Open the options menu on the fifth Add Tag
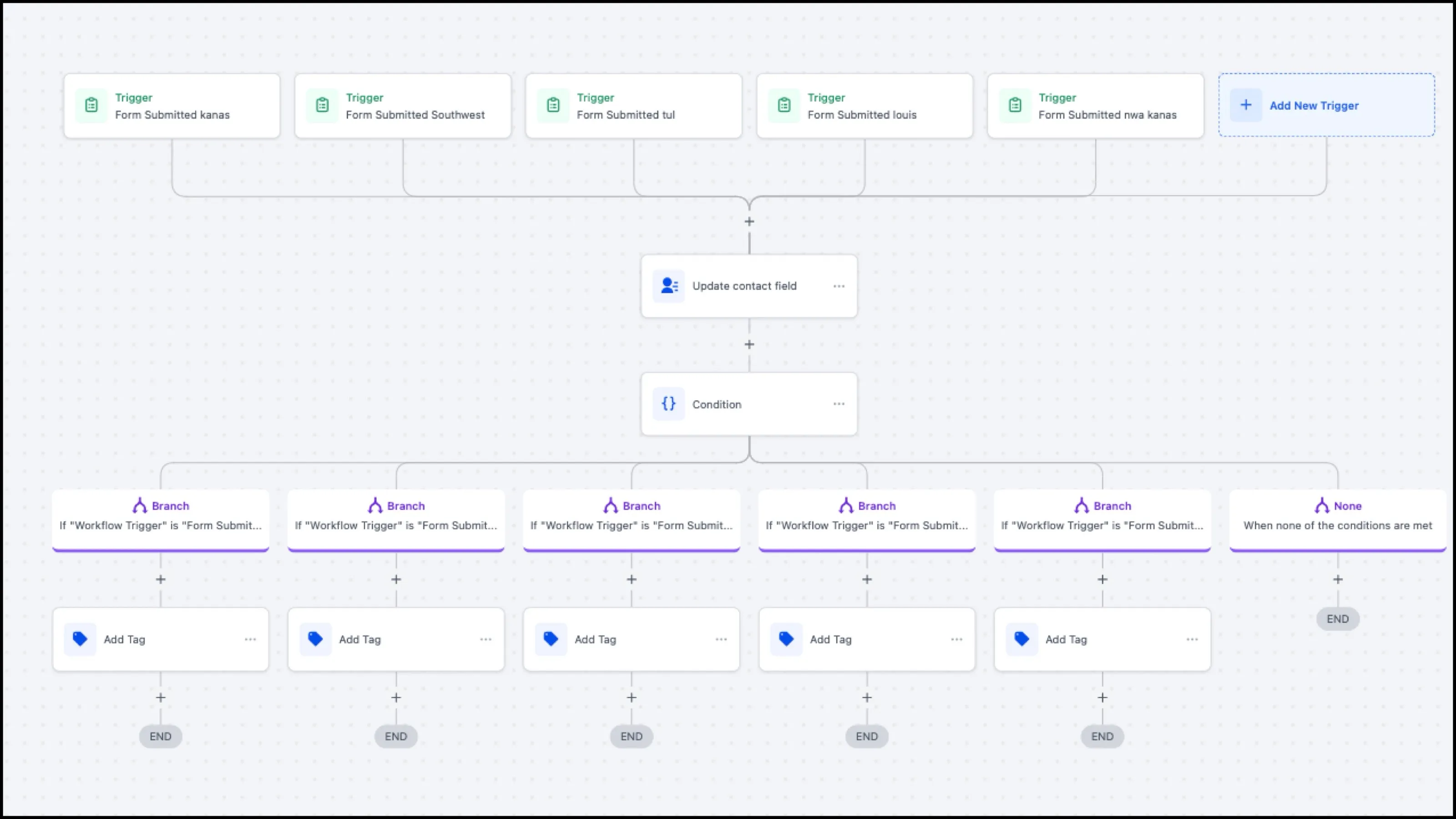The height and width of the screenshot is (819, 1456). (1192, 639)
